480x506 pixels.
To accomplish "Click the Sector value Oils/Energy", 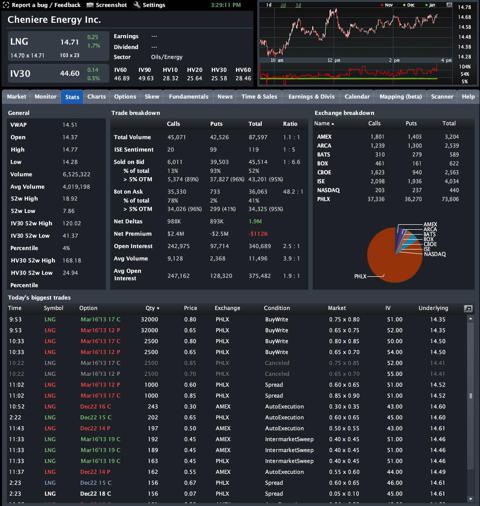I will (x=167, y=57).
